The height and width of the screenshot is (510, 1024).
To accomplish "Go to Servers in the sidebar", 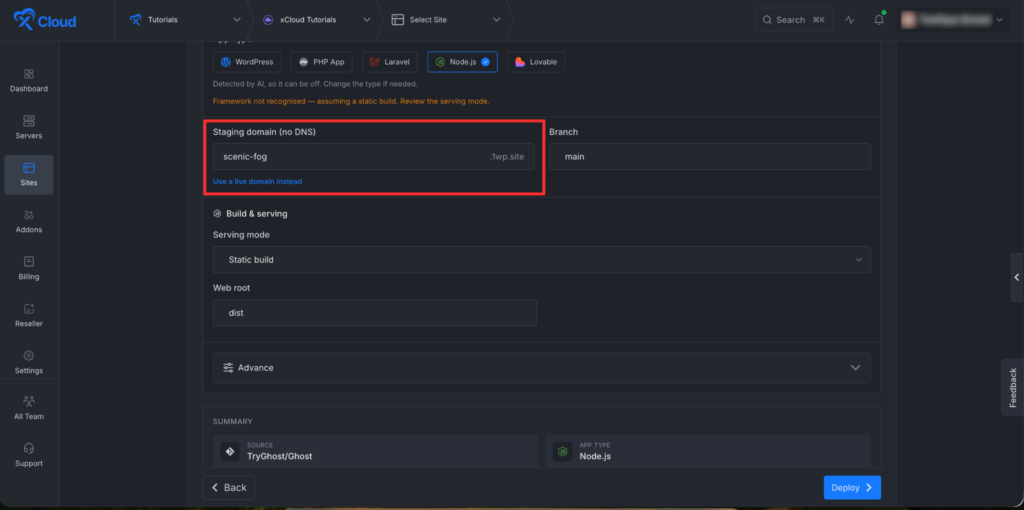I will pyautogui.click(x=29, y=128).
